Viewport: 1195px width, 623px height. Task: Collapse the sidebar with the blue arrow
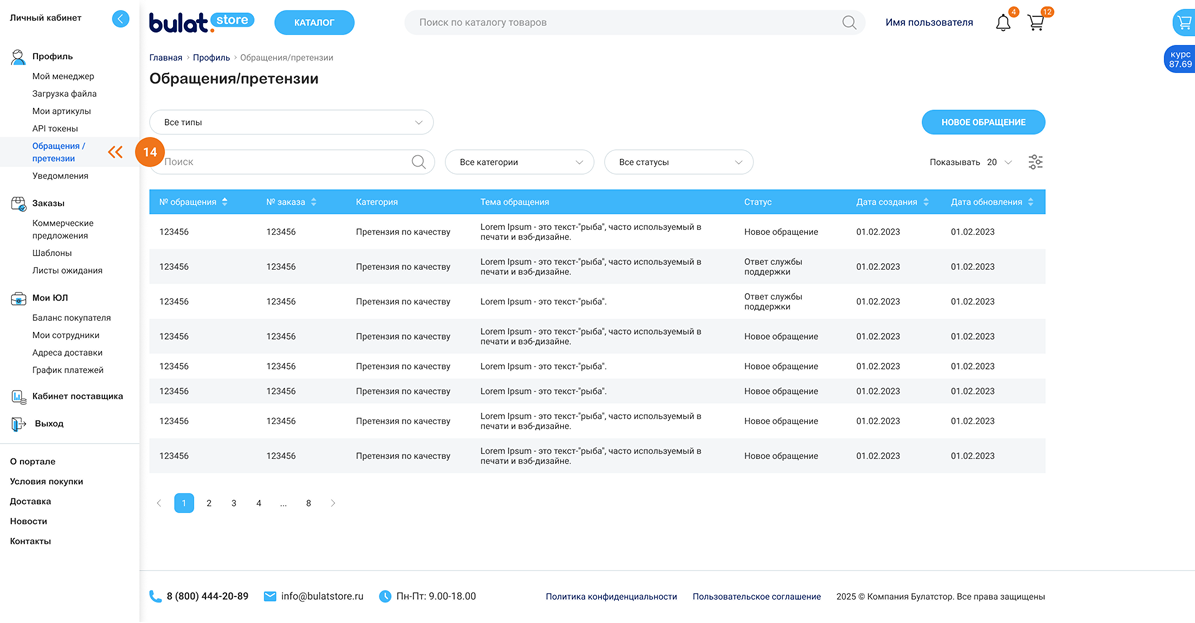pyautogui.click(x=121, y=18)
